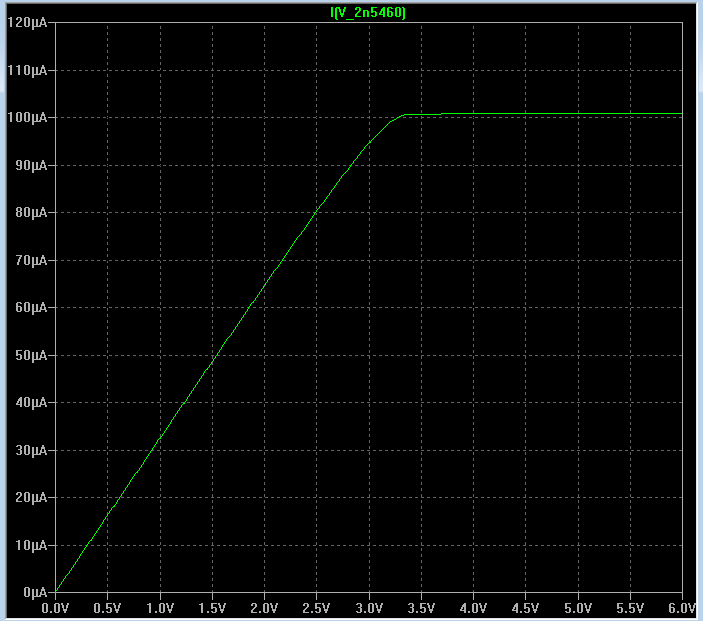Click the 90µA vertical axis label
The image size is (703, 621).
click(31, 165)
